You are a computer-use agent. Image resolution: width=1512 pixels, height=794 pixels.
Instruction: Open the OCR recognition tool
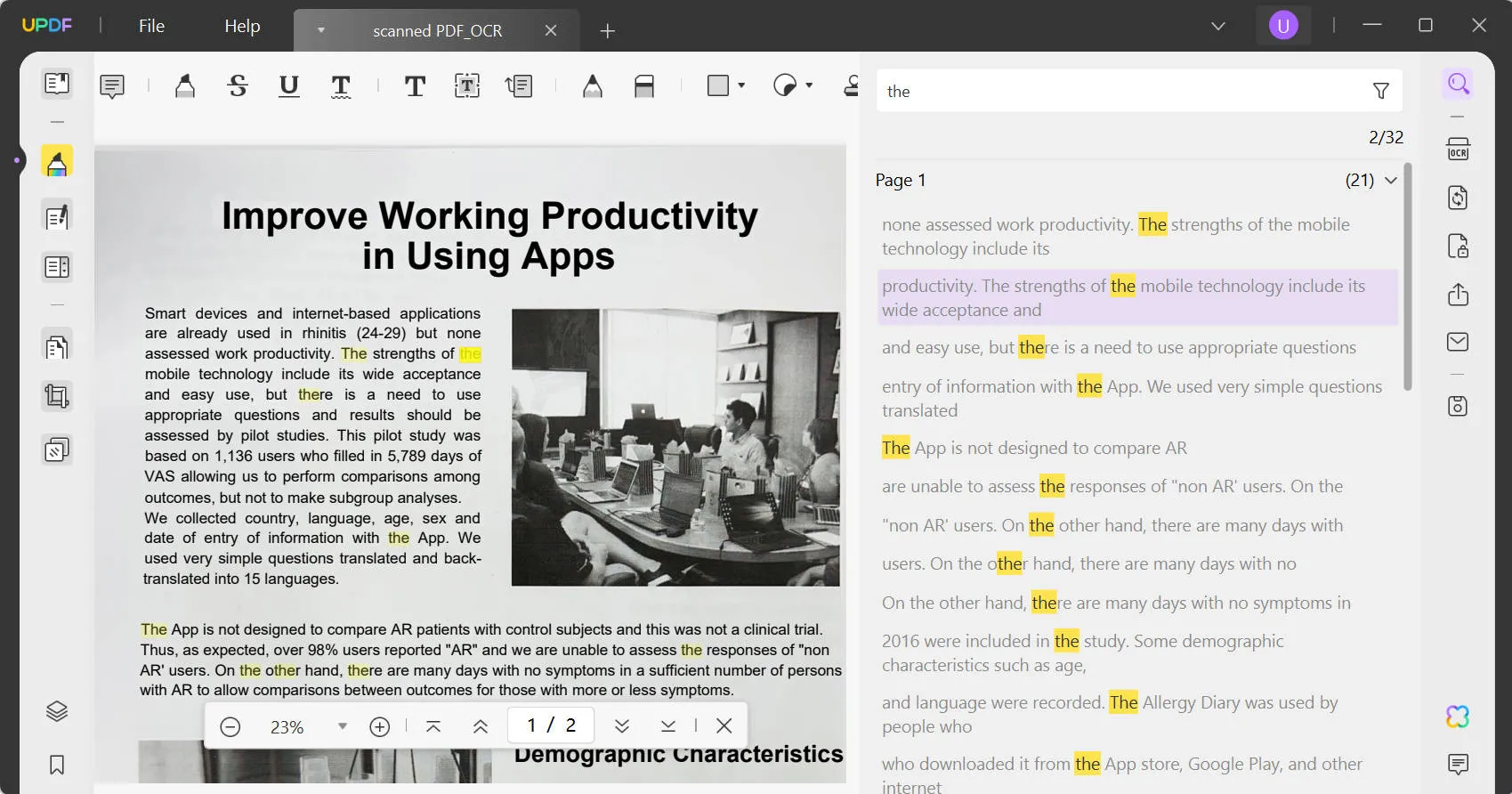[1458, 150]
